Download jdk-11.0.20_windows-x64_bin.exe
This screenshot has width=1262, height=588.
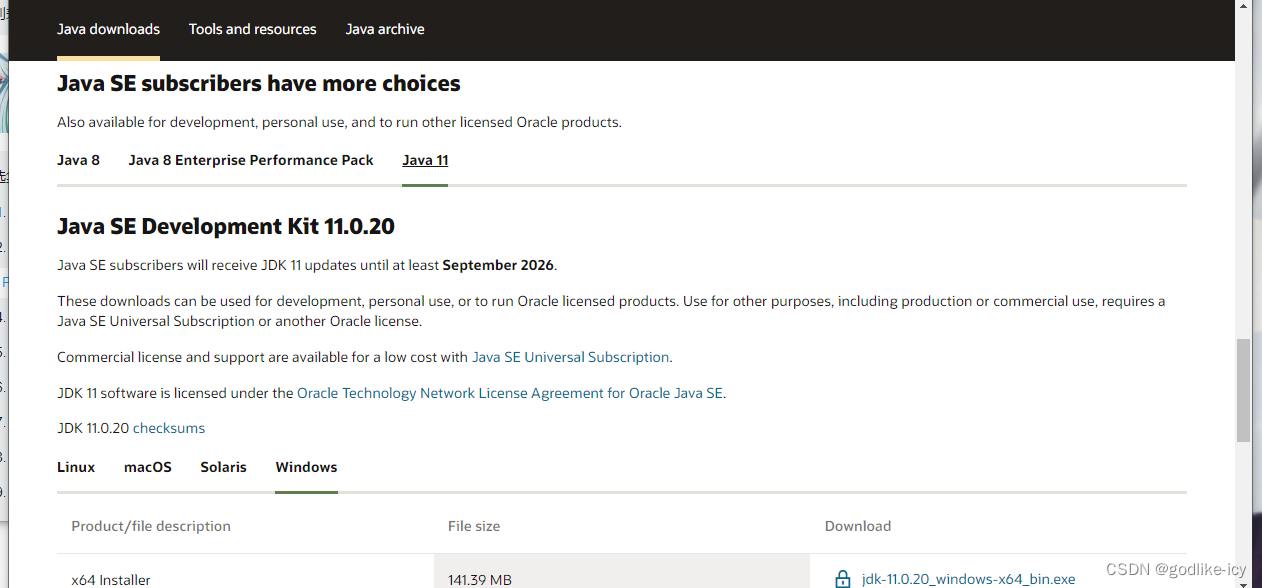tap(968, 579)
